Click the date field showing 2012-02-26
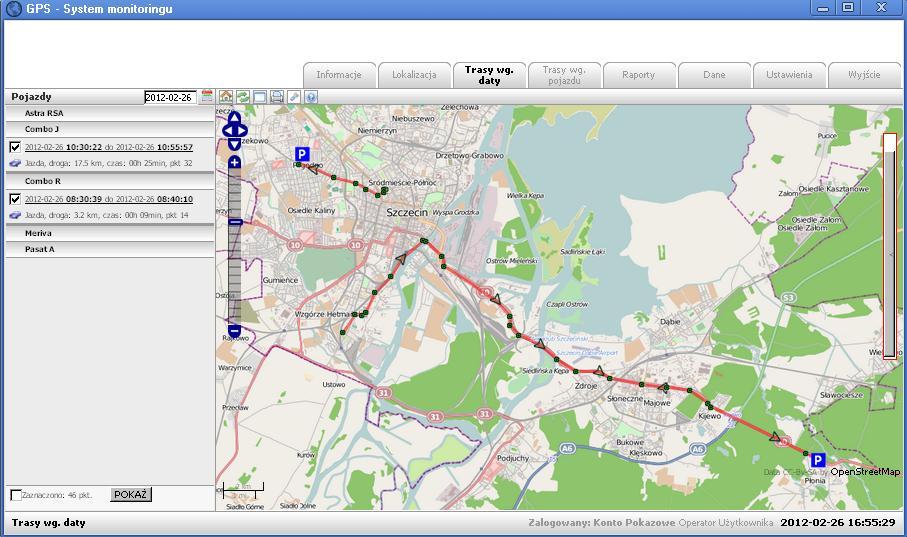The width and height of the screenshot is (907, 537). point(171,97)
